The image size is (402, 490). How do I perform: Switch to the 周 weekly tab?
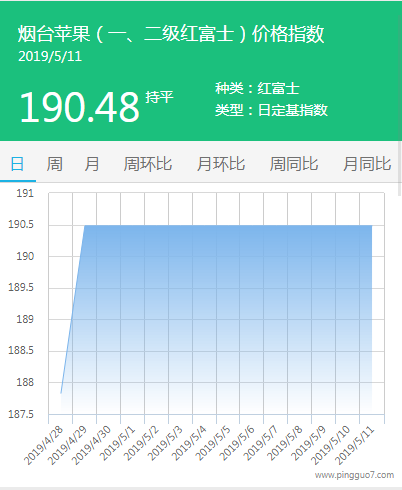(x=54, y=164)
